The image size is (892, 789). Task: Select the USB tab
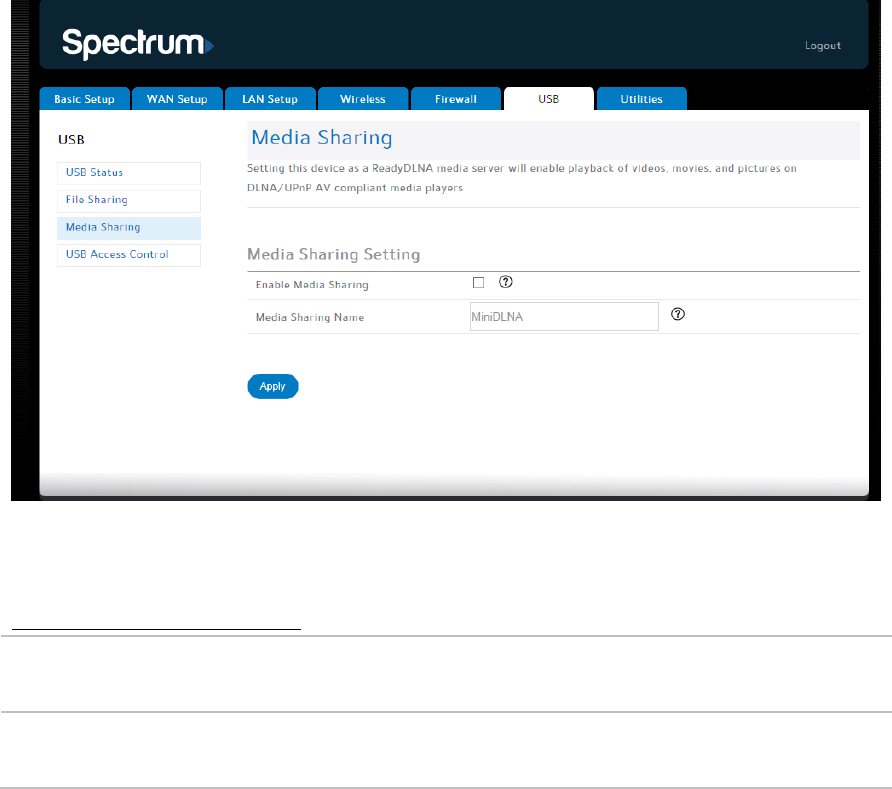(549, 99)
